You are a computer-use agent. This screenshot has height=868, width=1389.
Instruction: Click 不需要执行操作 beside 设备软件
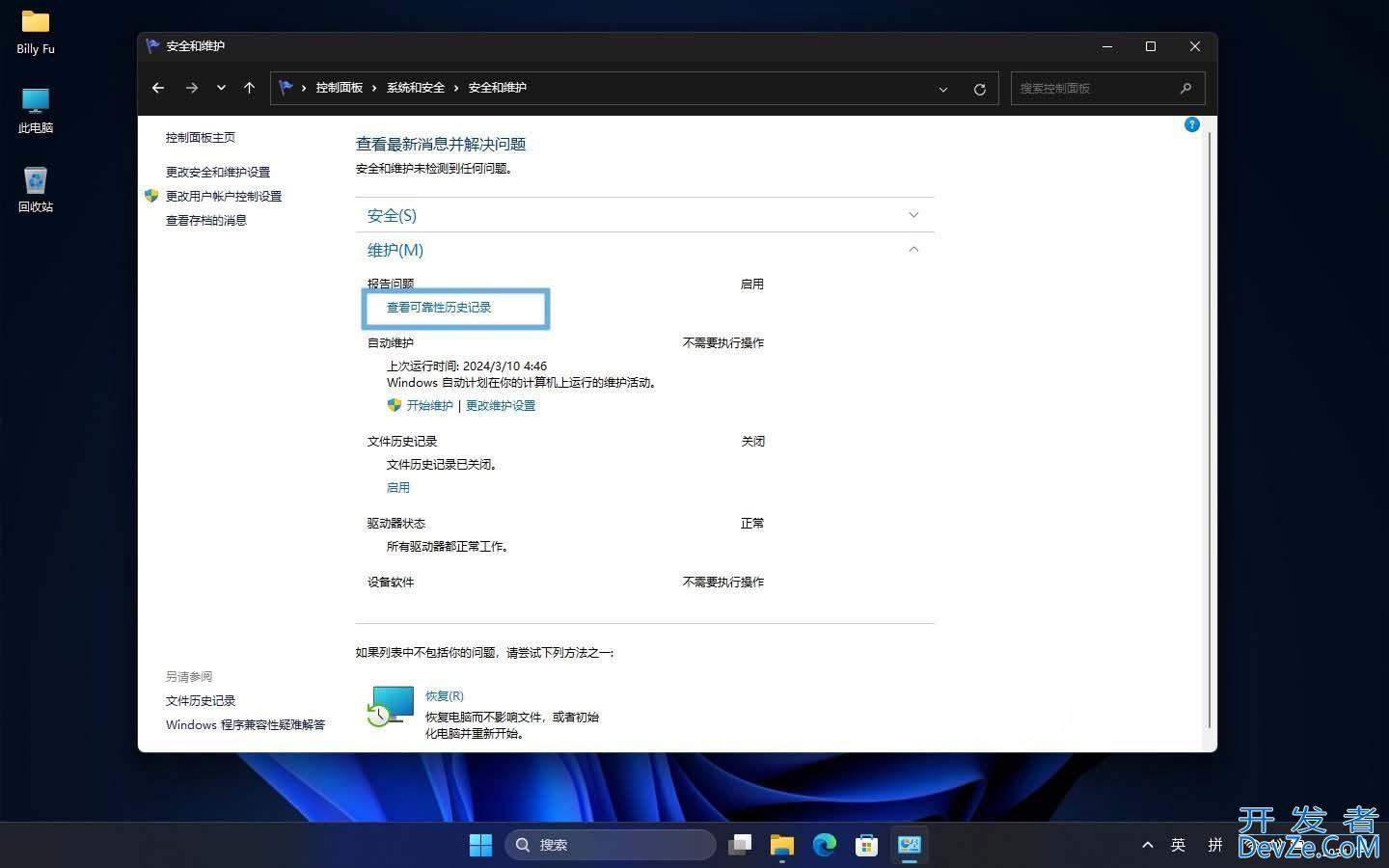coord(723,583)
